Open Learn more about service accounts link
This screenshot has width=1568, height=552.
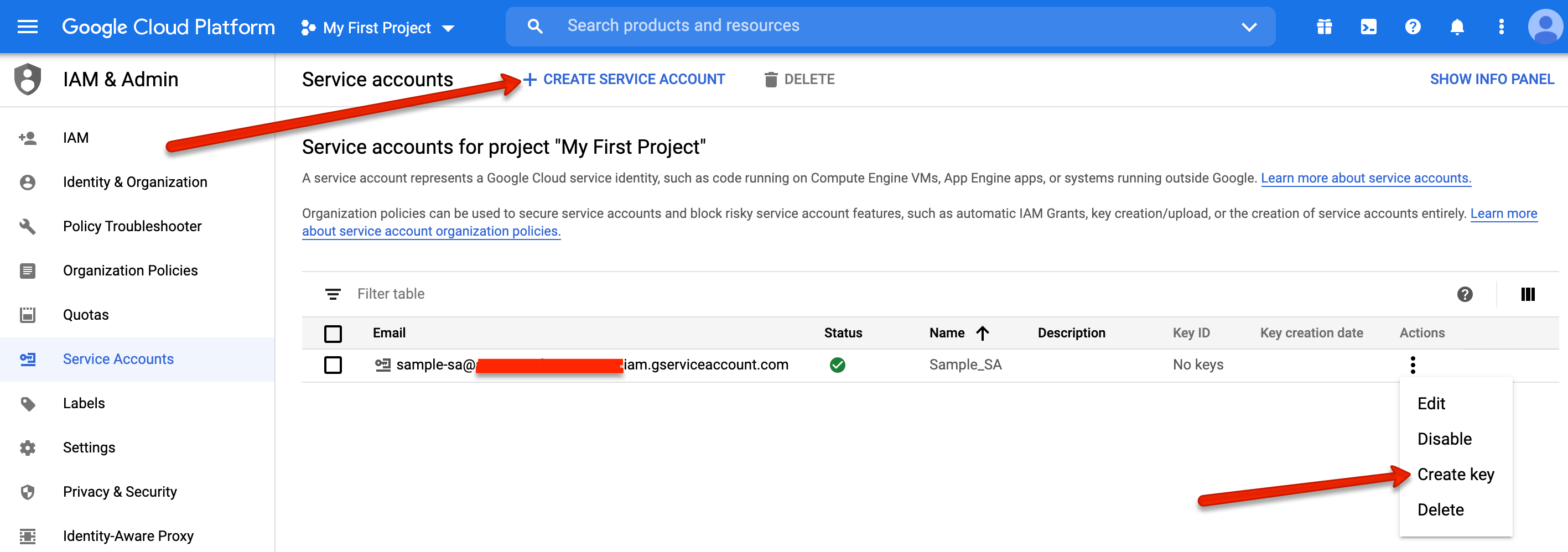click(x=1365, y=178)
